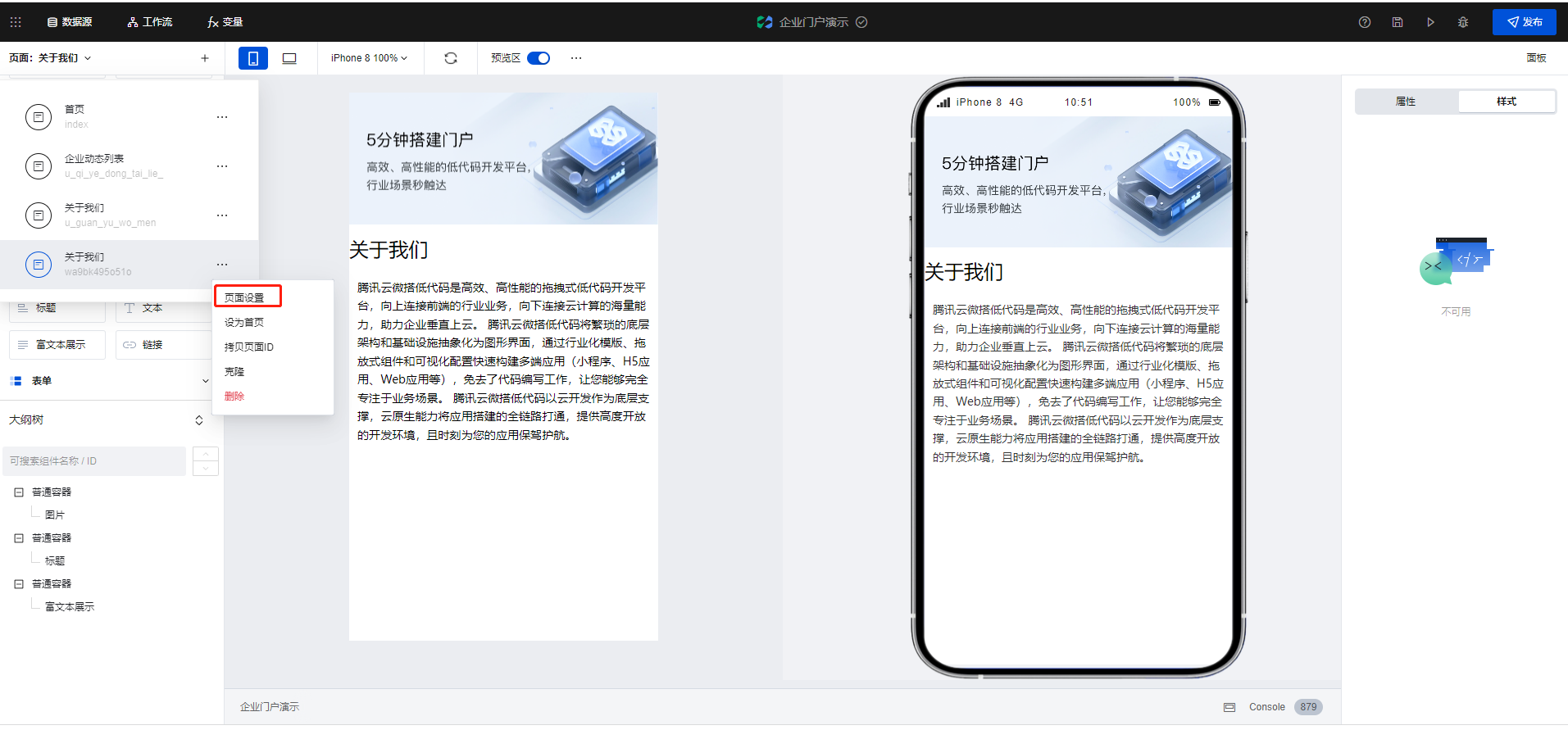Choose 设为首页 from context menu

click(x=244, y=322)
